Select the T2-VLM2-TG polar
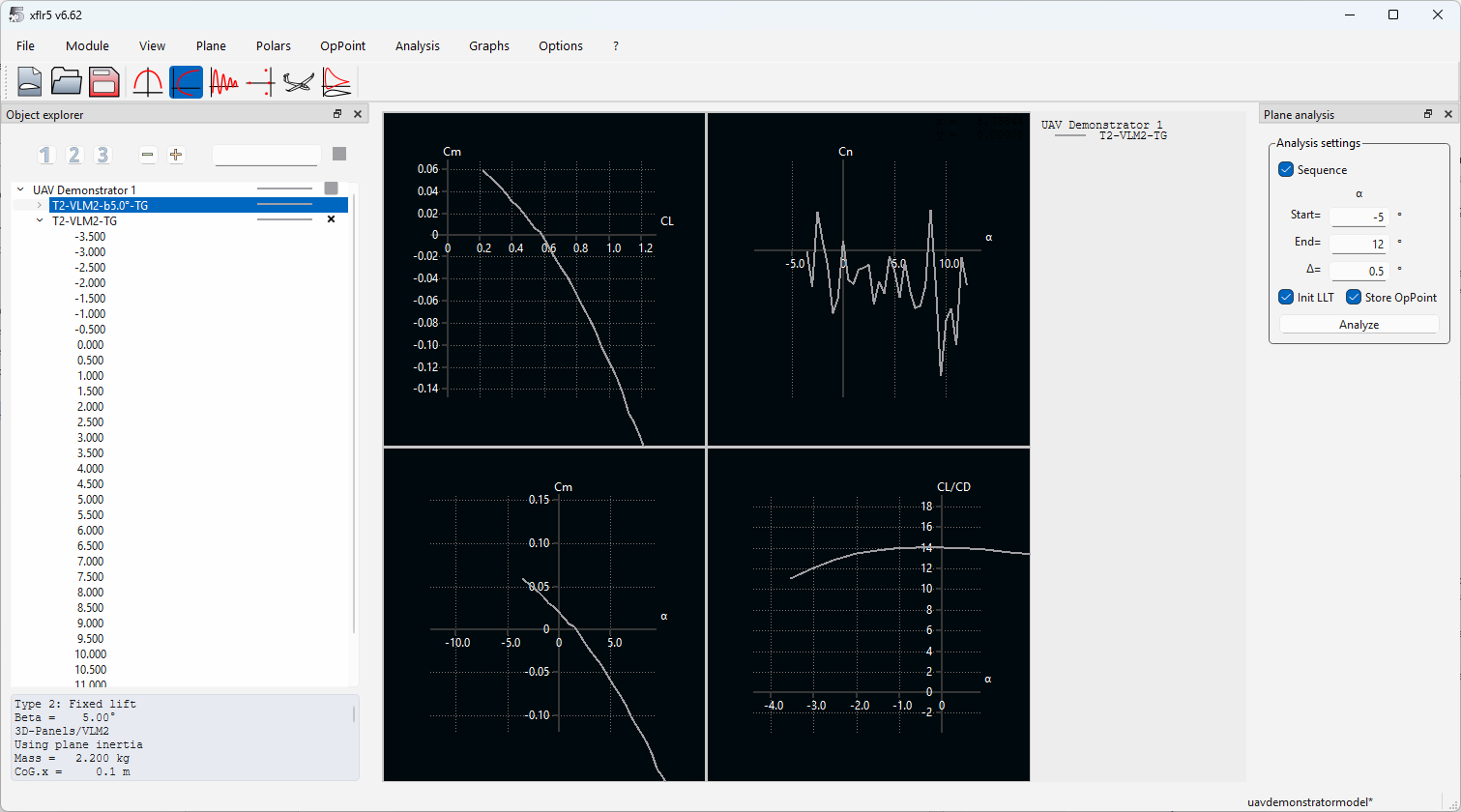 point(85,220)
